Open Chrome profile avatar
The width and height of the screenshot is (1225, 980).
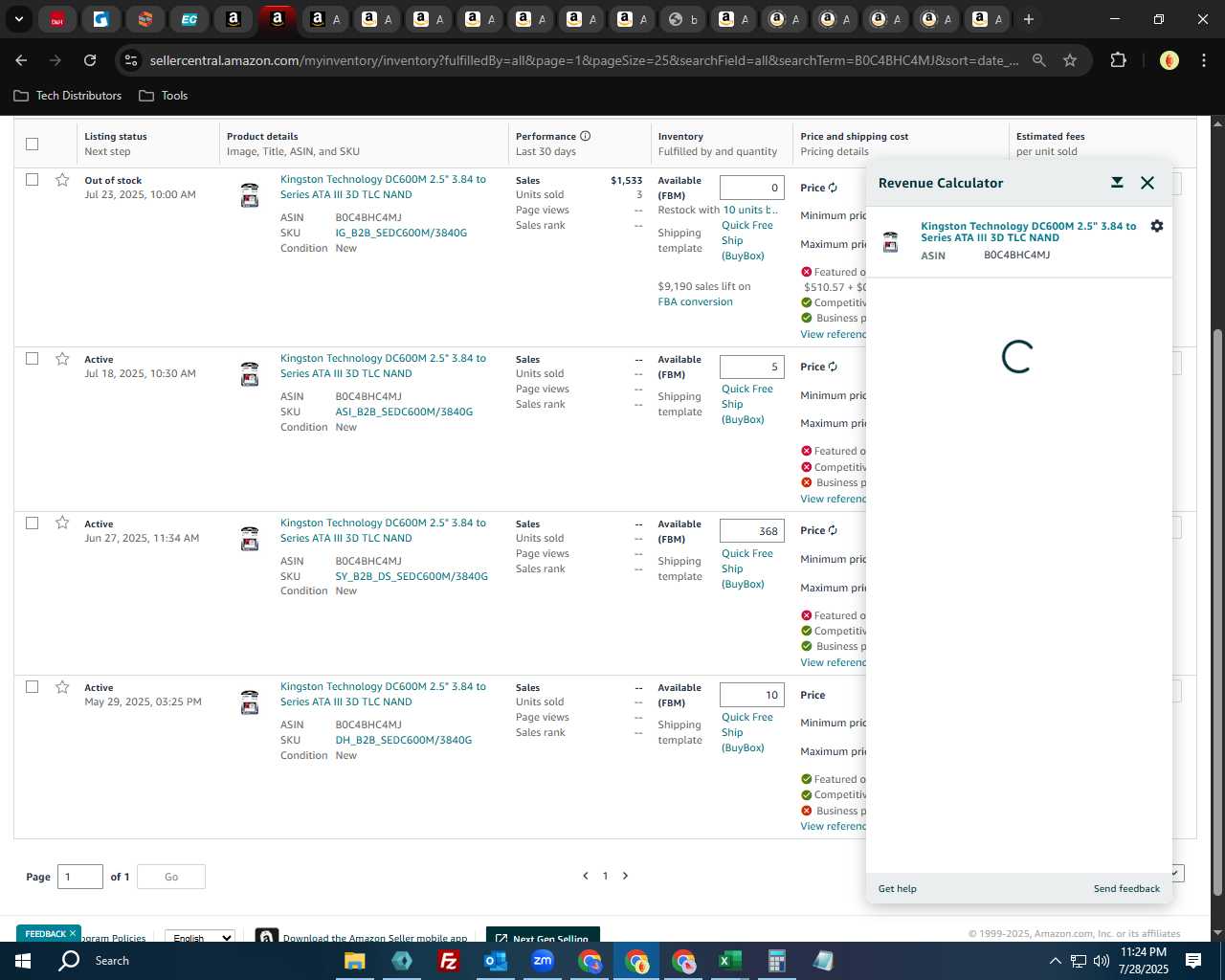click(1169, 60)
